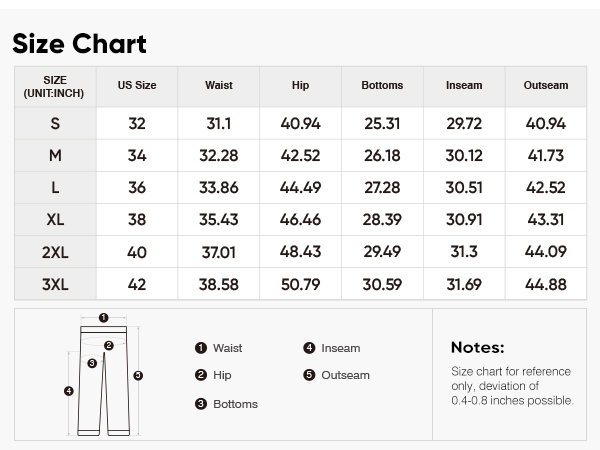This screenshot has width=600, height=450.
Task: Click the pants diagram illustration
Action: coord(104,375)
